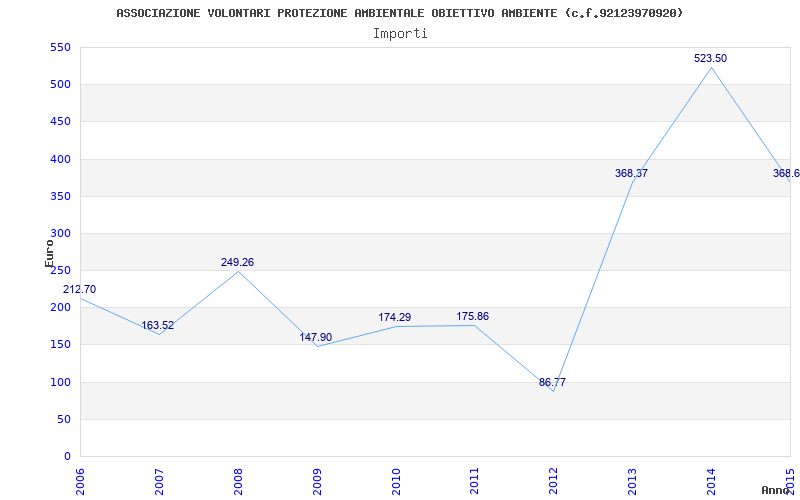Select the 249.26 data point label

tap(237, 262)
